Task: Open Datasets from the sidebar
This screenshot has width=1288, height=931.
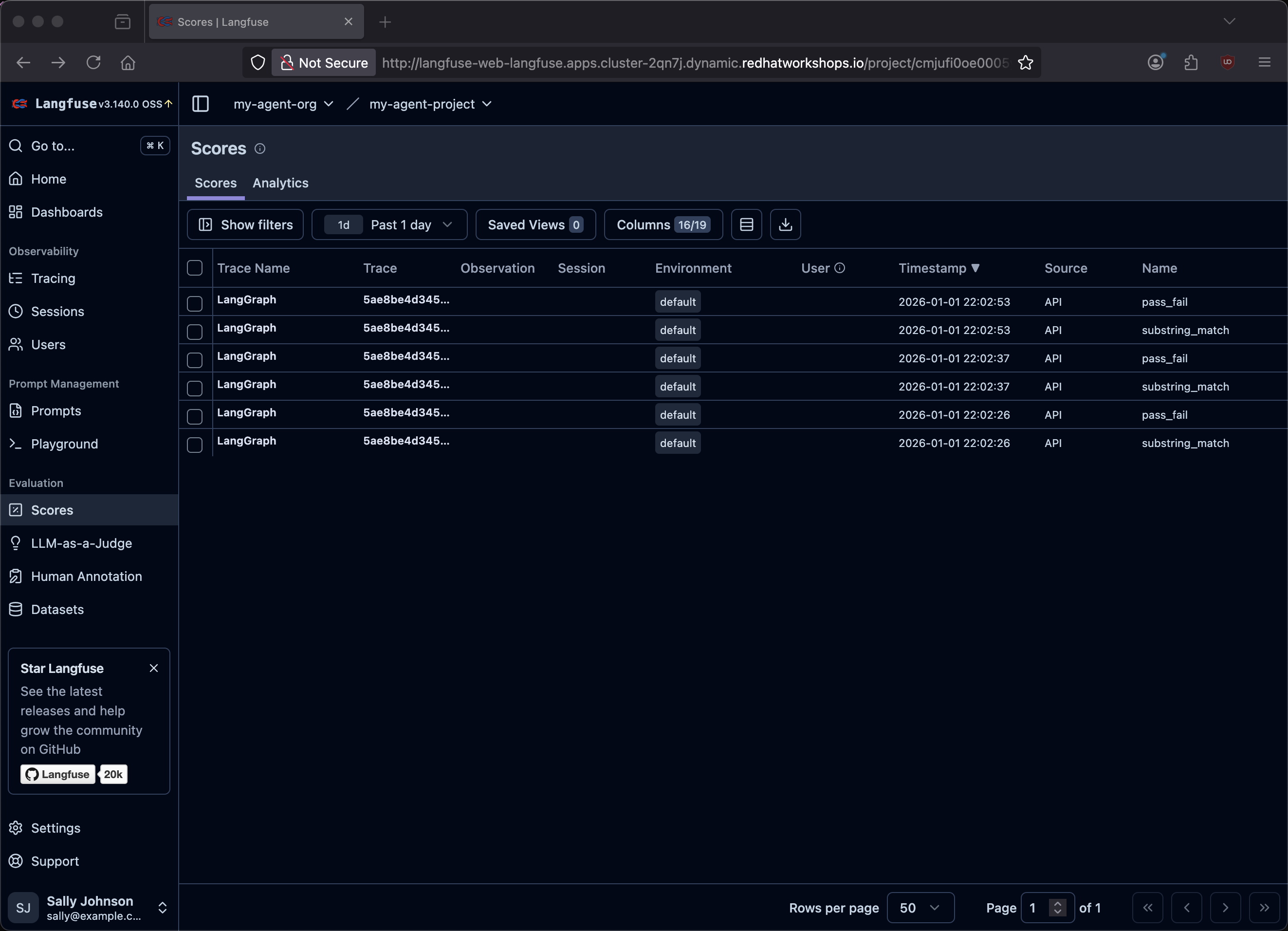Action: (x=57, y=610)
